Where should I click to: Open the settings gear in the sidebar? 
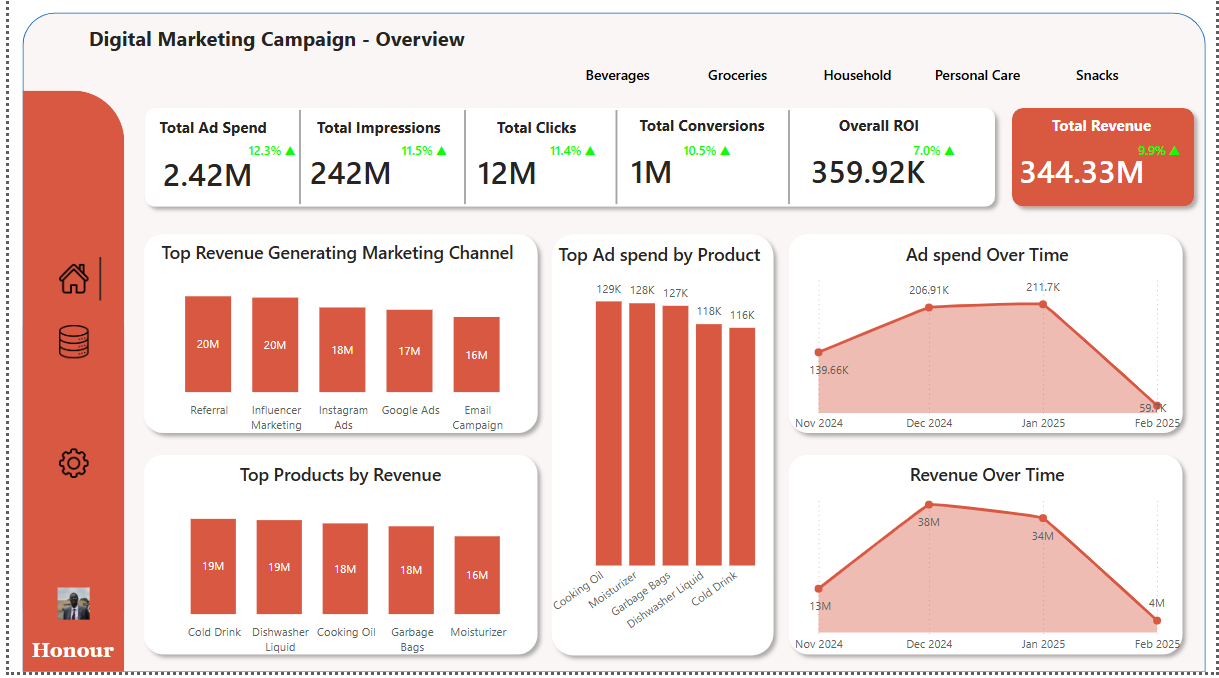pos(74,463)
